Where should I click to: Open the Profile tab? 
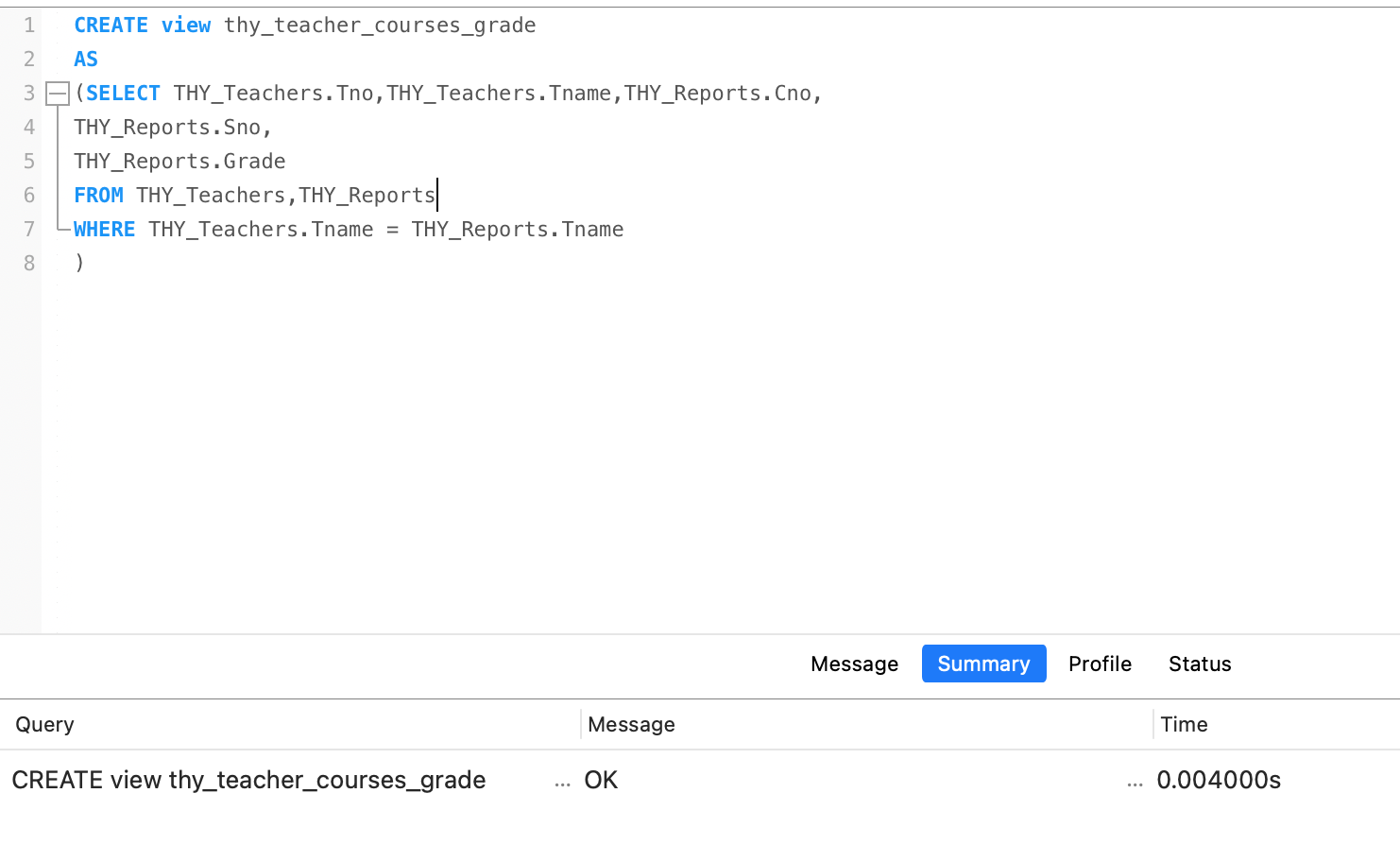point(1100,664)
